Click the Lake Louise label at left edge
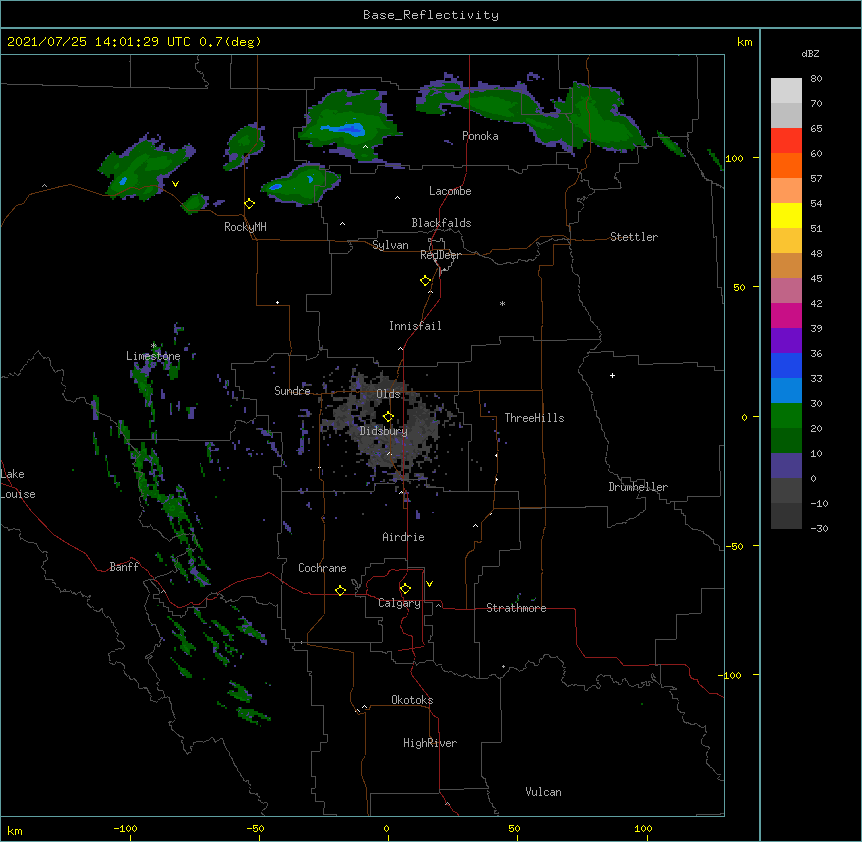The width and height of the screenshot is (862, 842). coord(18,484)
